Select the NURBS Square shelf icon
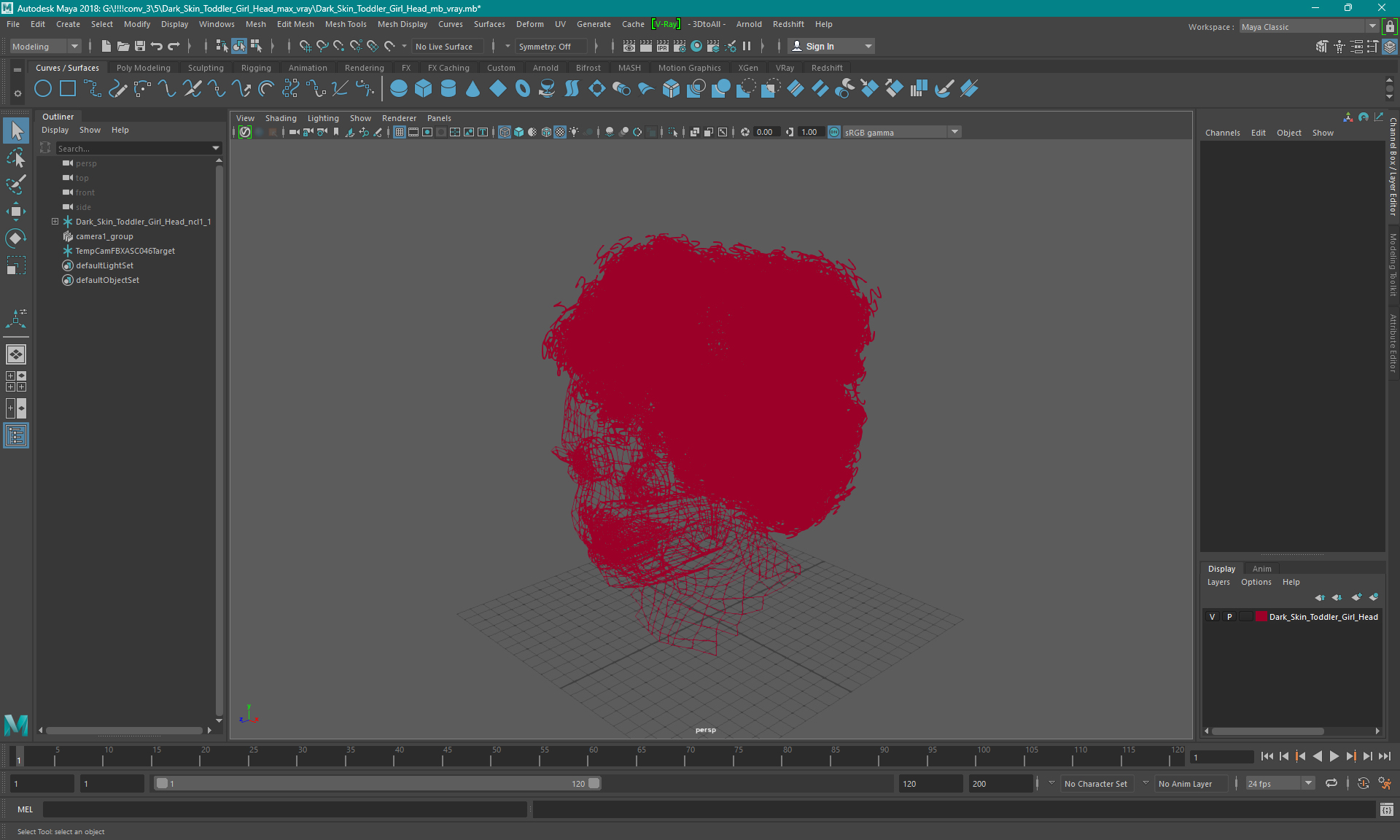 pos(68,89)
